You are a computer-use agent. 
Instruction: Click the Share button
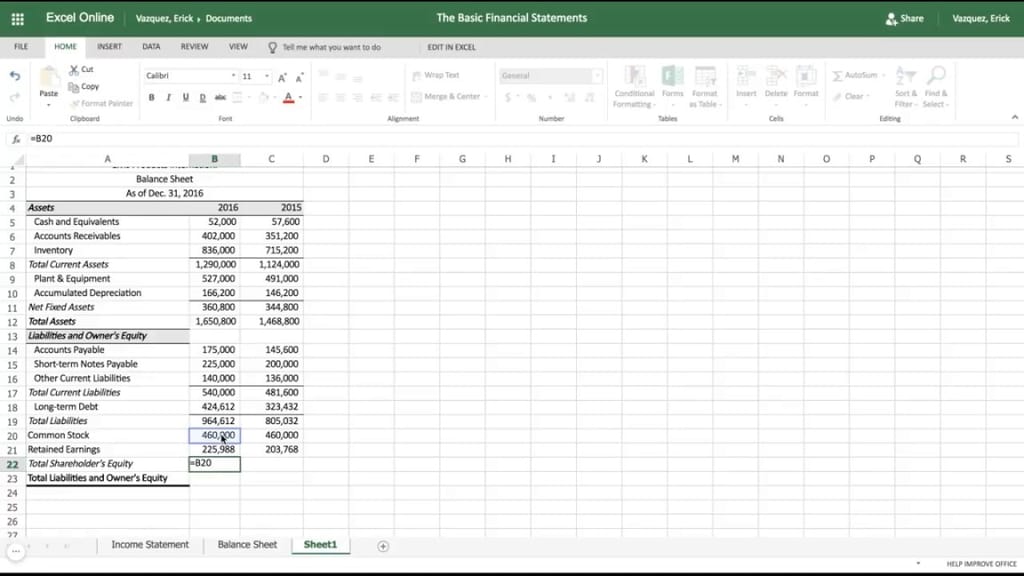click(904, 19)
